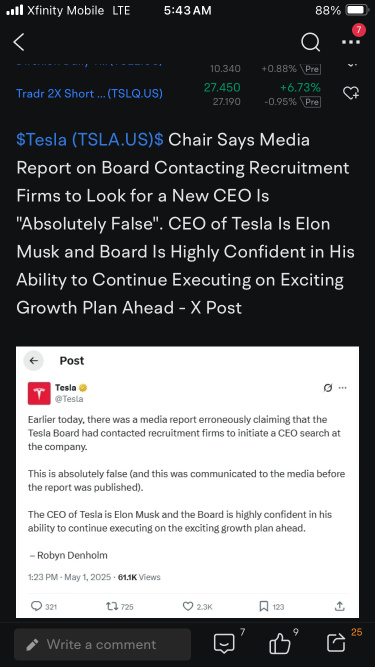Viewport: 375px width, 667px height.
Task: Tap the bookmark icon showing 123
Action: coord(264,606)
